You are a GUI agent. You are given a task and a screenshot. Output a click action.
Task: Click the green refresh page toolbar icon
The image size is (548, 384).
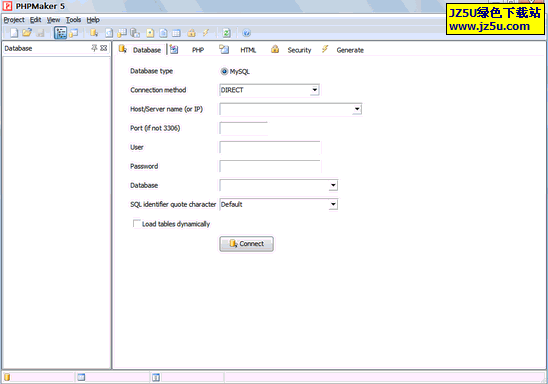(x=226, y=33)
